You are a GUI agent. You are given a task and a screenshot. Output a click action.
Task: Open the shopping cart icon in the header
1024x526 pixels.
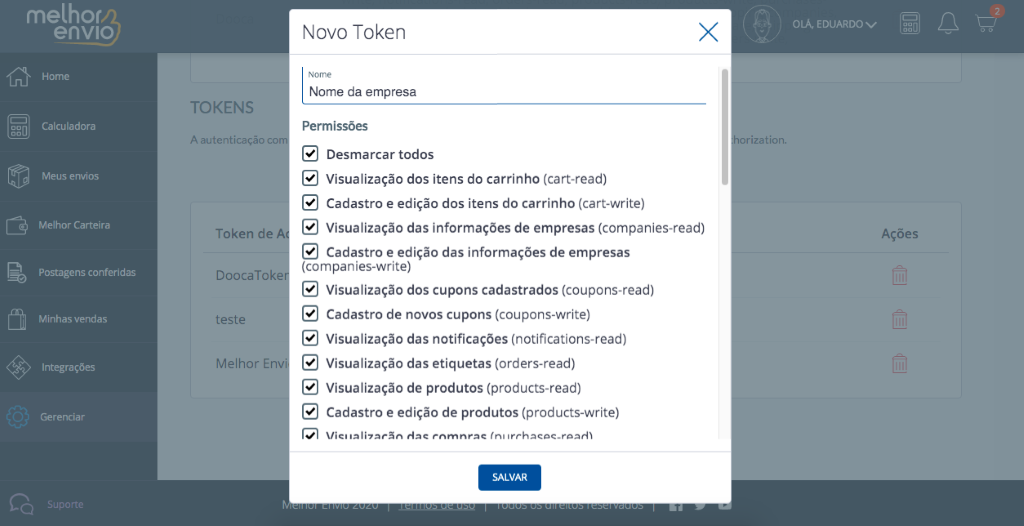pyautogui.click(x=986, y=23)
